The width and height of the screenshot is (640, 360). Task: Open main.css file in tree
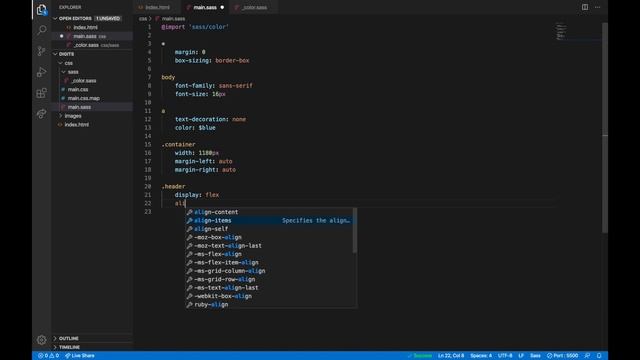(x=78, y=89)
